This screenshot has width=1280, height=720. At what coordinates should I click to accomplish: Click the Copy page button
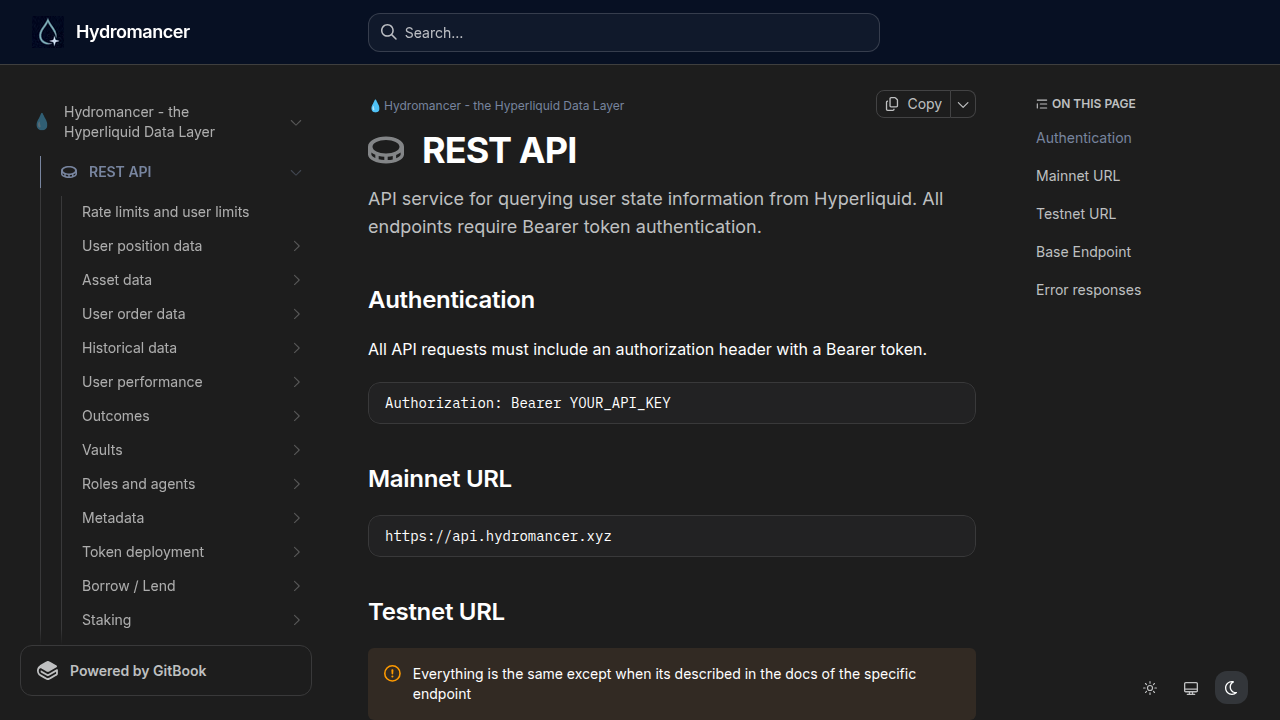[x=914, y=104]
